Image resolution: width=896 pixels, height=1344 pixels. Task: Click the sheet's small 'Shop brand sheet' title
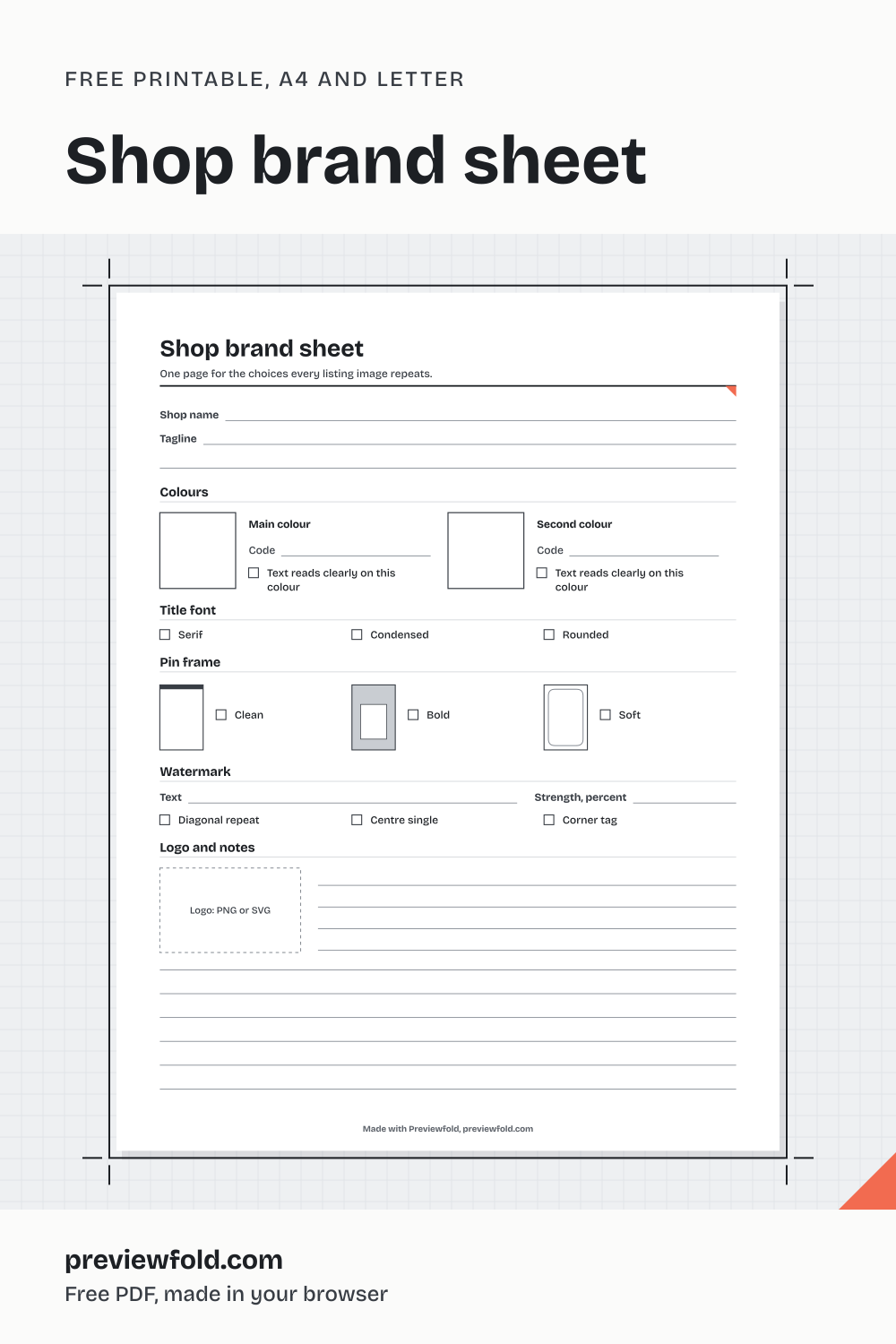point(262,349)
